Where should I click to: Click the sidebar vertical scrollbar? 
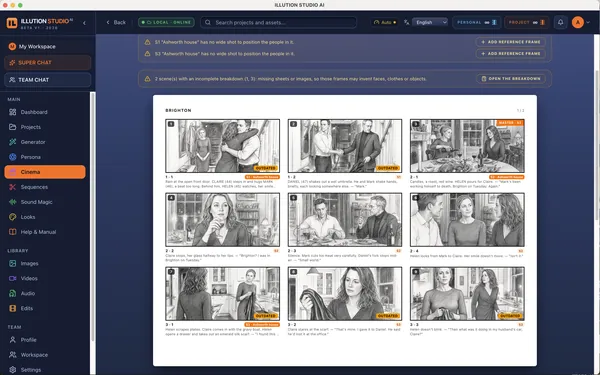point(92,216)
